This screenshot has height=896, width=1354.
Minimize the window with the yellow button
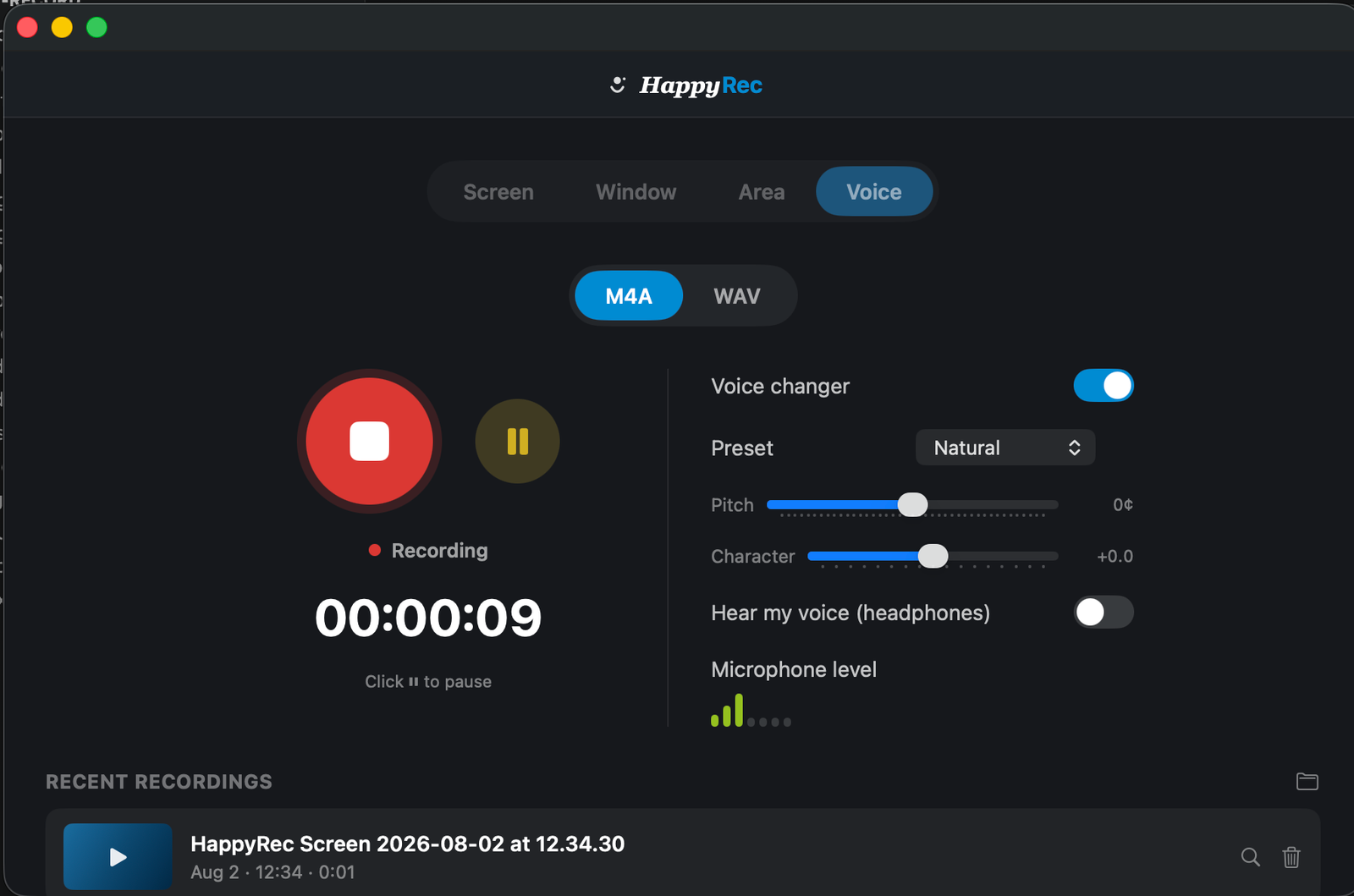[x=62, y=27]
